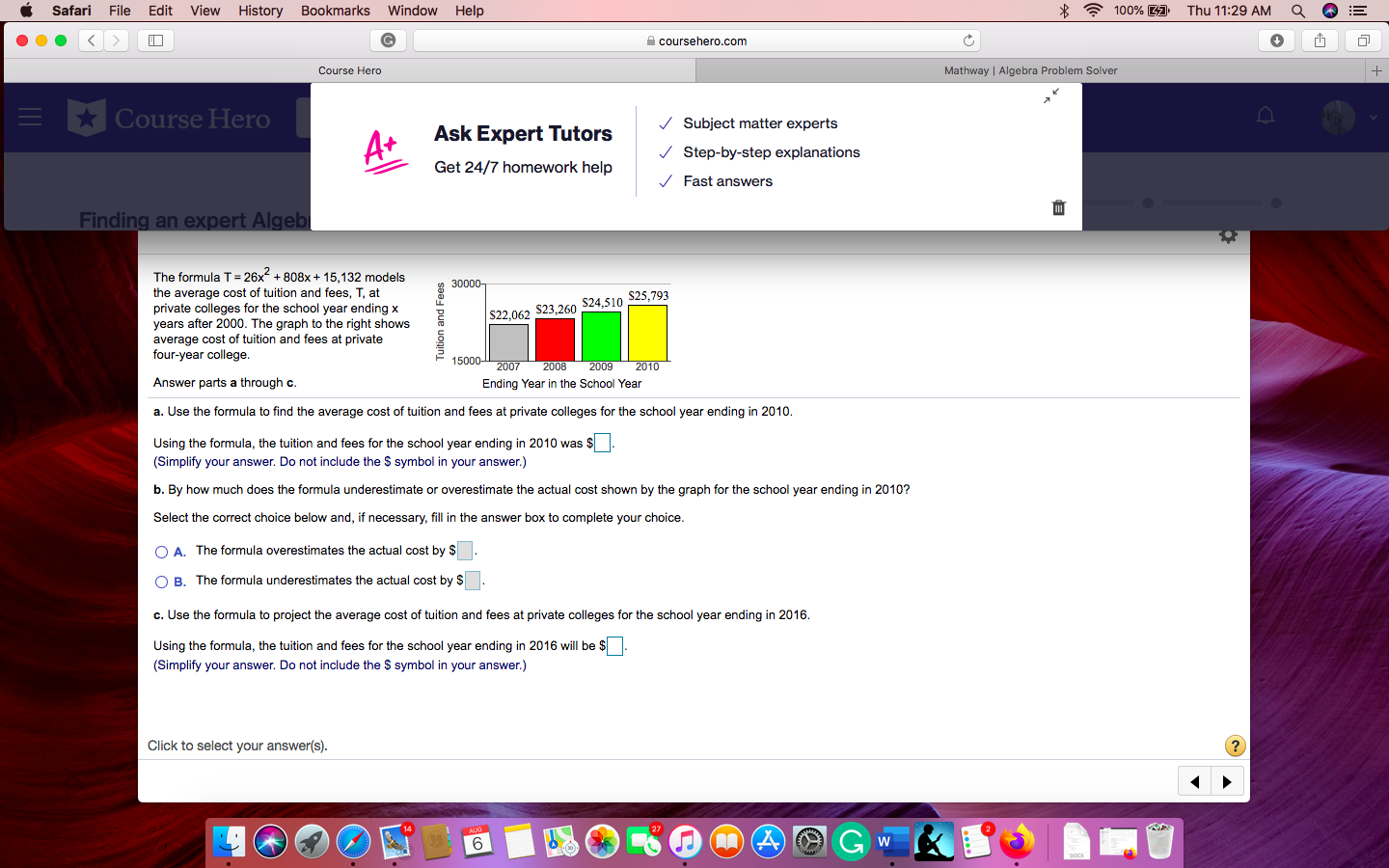The width and height of the screenshot is (1389, 868).
Task: Toggle Safari sidebar button
Action: click(155, 41)
